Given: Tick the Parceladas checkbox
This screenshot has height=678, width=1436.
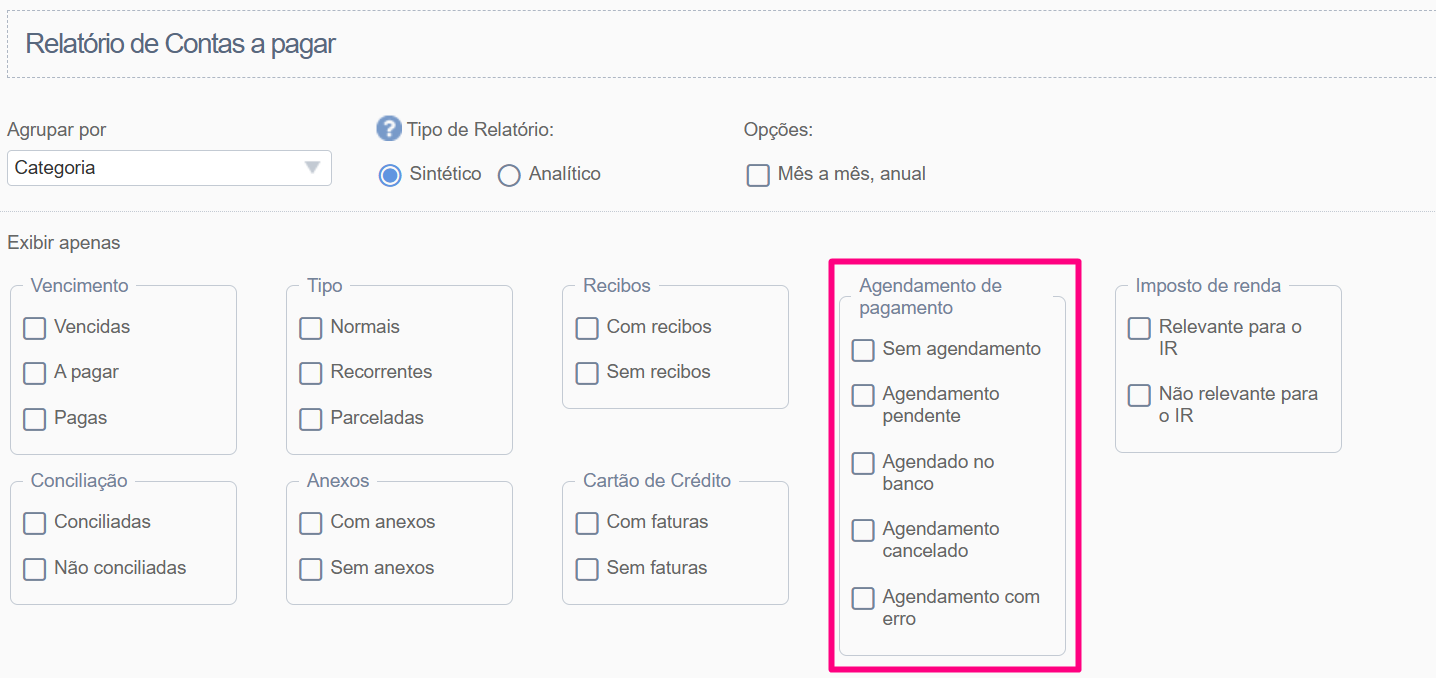Looking at the screenshot, I should click(x=311, y=419).
